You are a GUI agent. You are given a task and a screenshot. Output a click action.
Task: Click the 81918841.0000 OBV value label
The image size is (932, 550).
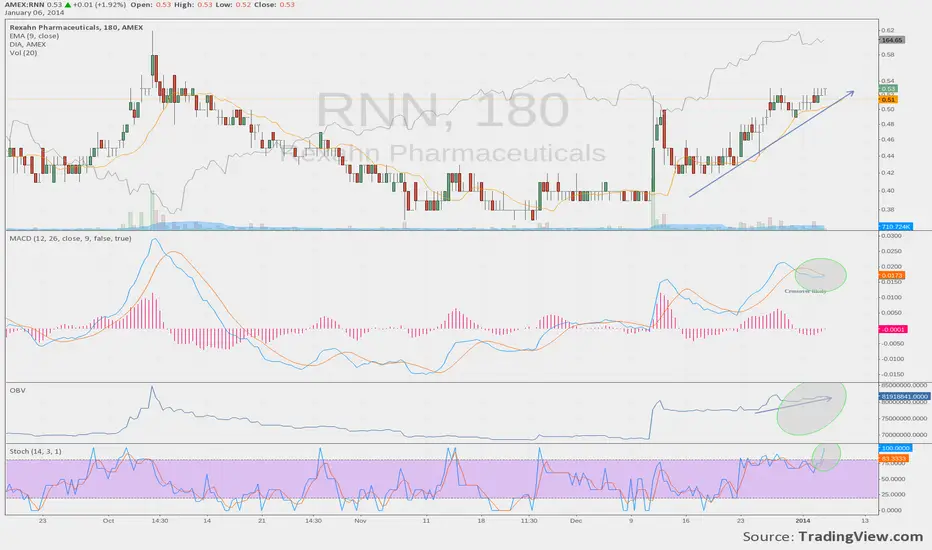[x=904, y=396]
